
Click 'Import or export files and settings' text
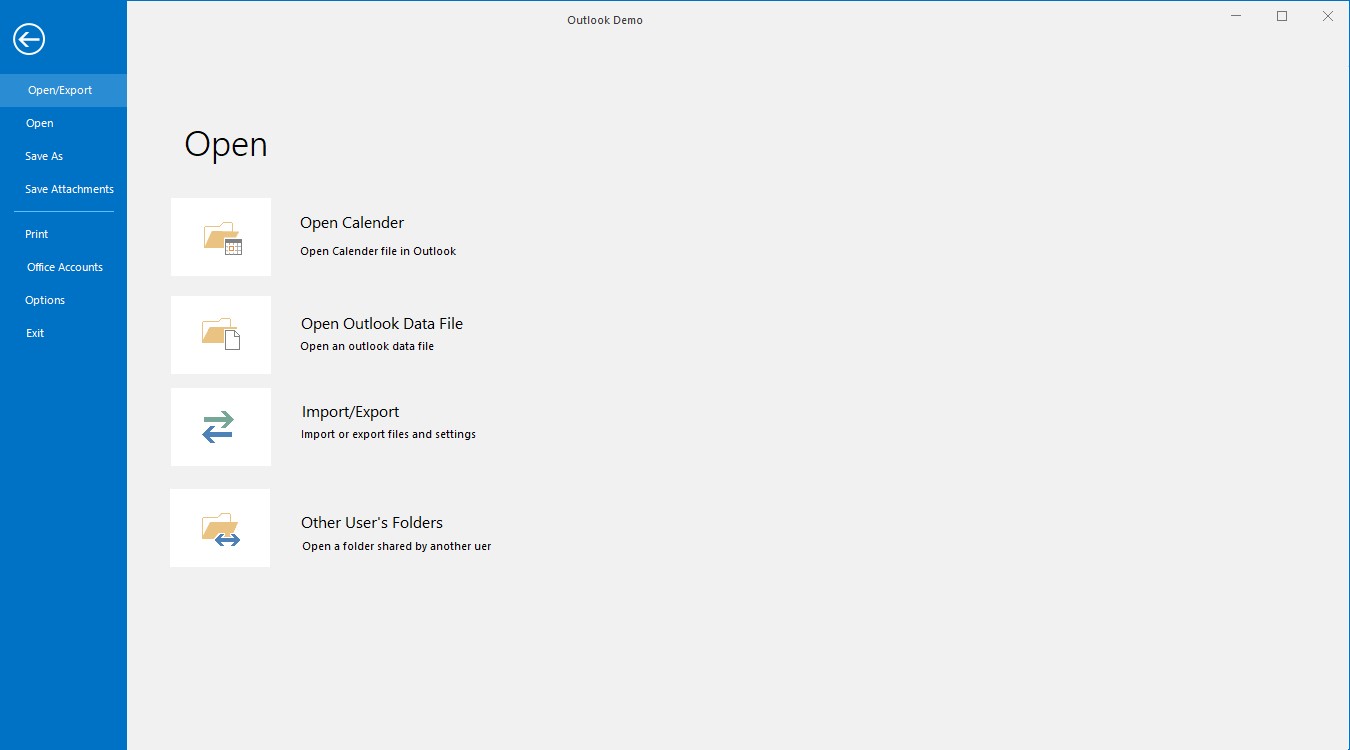[x=388, y=434]
